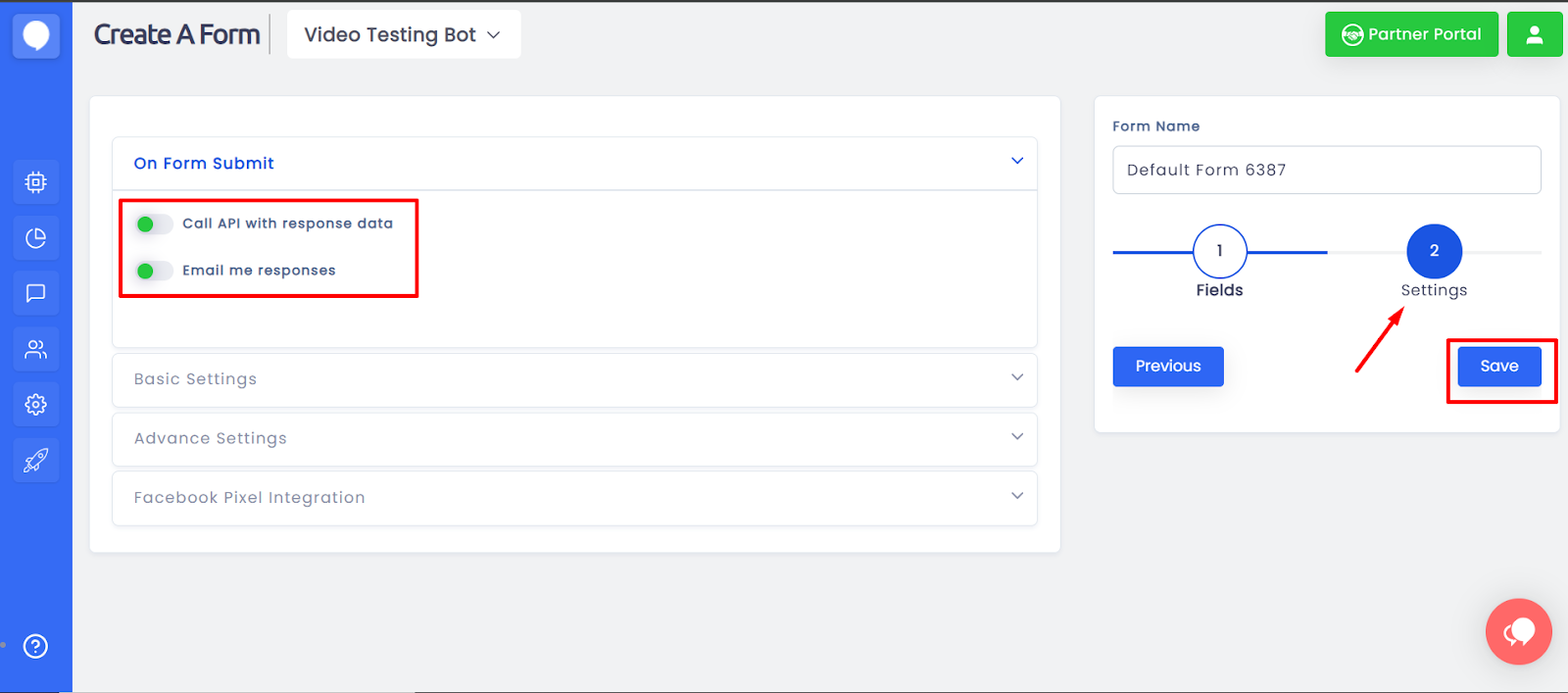The width and height of the screenshot is (1568, 693).
Task: Toggle Call API with response data
Action: [153, 224]
